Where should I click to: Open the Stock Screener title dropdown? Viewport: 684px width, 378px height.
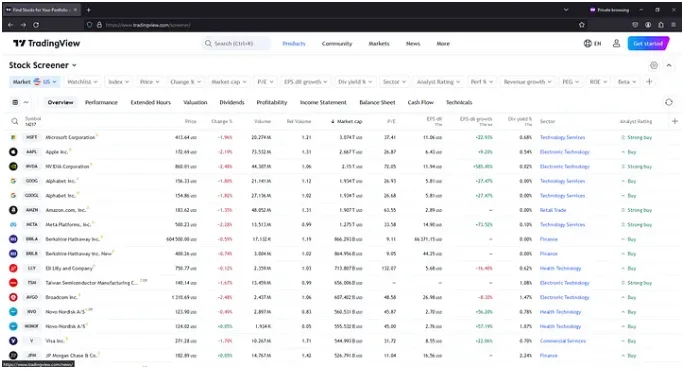[x=43, y=65]
